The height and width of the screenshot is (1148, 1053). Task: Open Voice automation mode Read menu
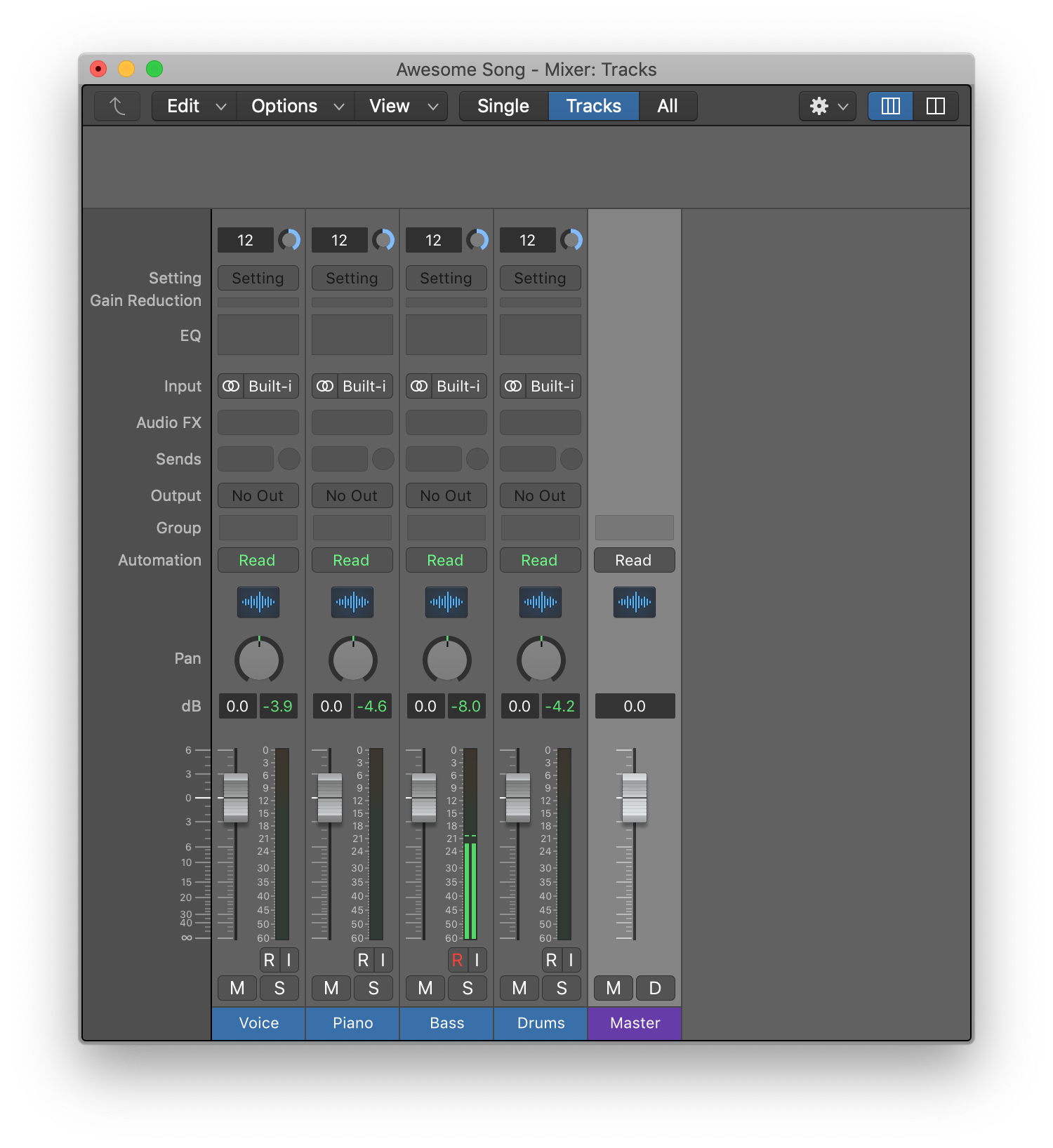pyautogui.click(x=258, y=560)
